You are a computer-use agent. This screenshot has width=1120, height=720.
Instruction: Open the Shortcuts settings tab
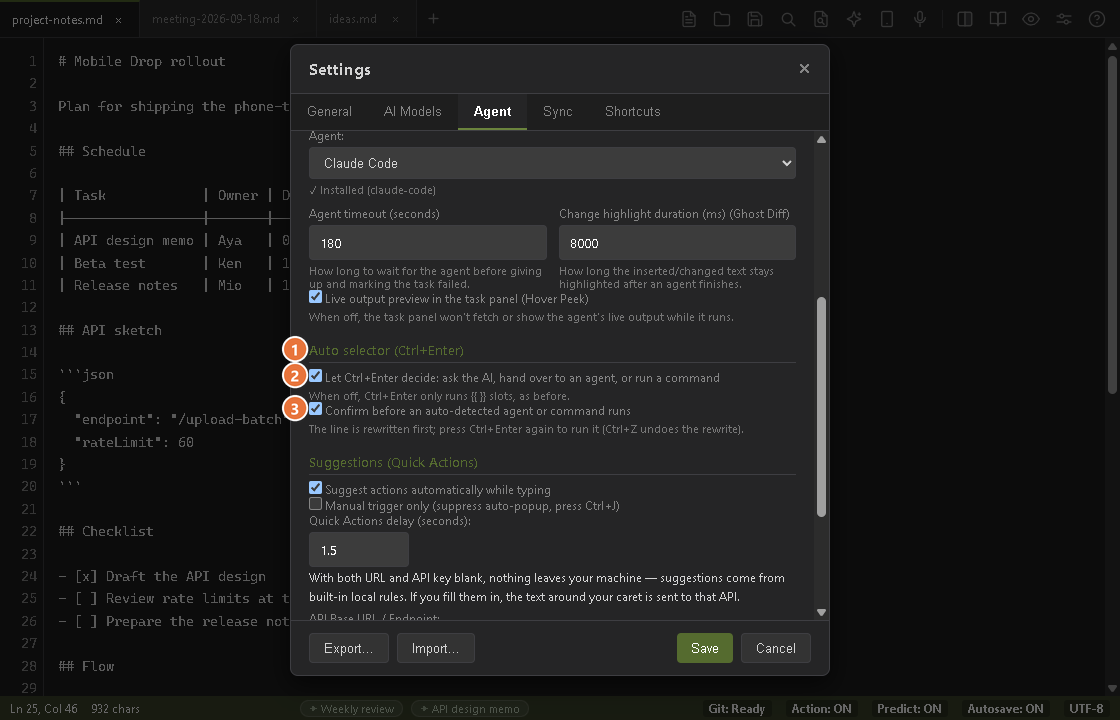tap(632, 111)
